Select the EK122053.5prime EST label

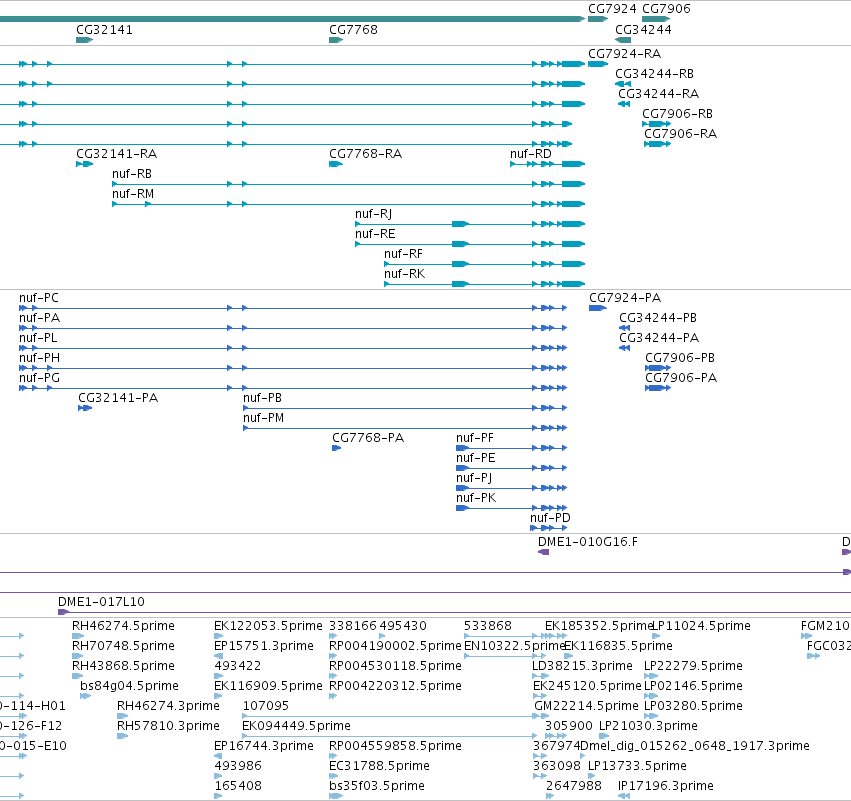(x=268, y=626)
